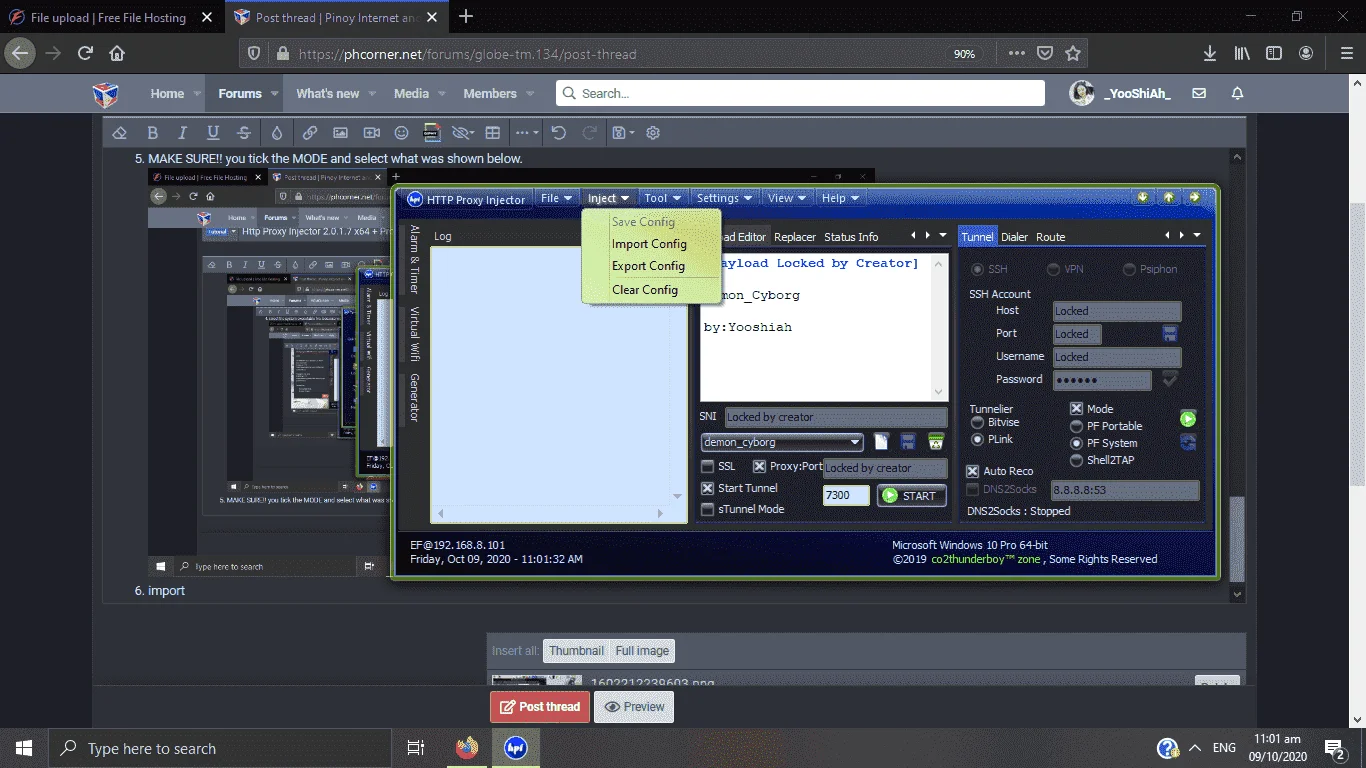Open the forum inbox envelope icon

[1199, 93]
